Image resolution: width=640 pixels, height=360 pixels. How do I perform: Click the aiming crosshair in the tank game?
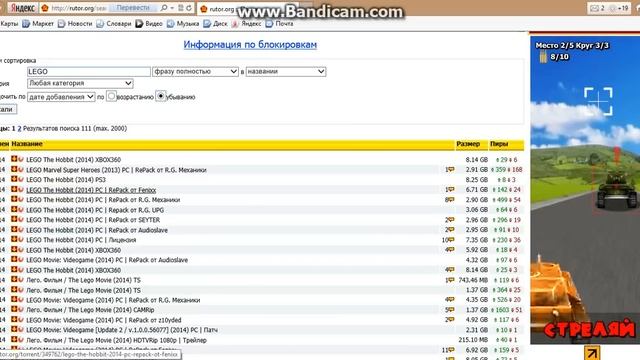coord(598,101)
